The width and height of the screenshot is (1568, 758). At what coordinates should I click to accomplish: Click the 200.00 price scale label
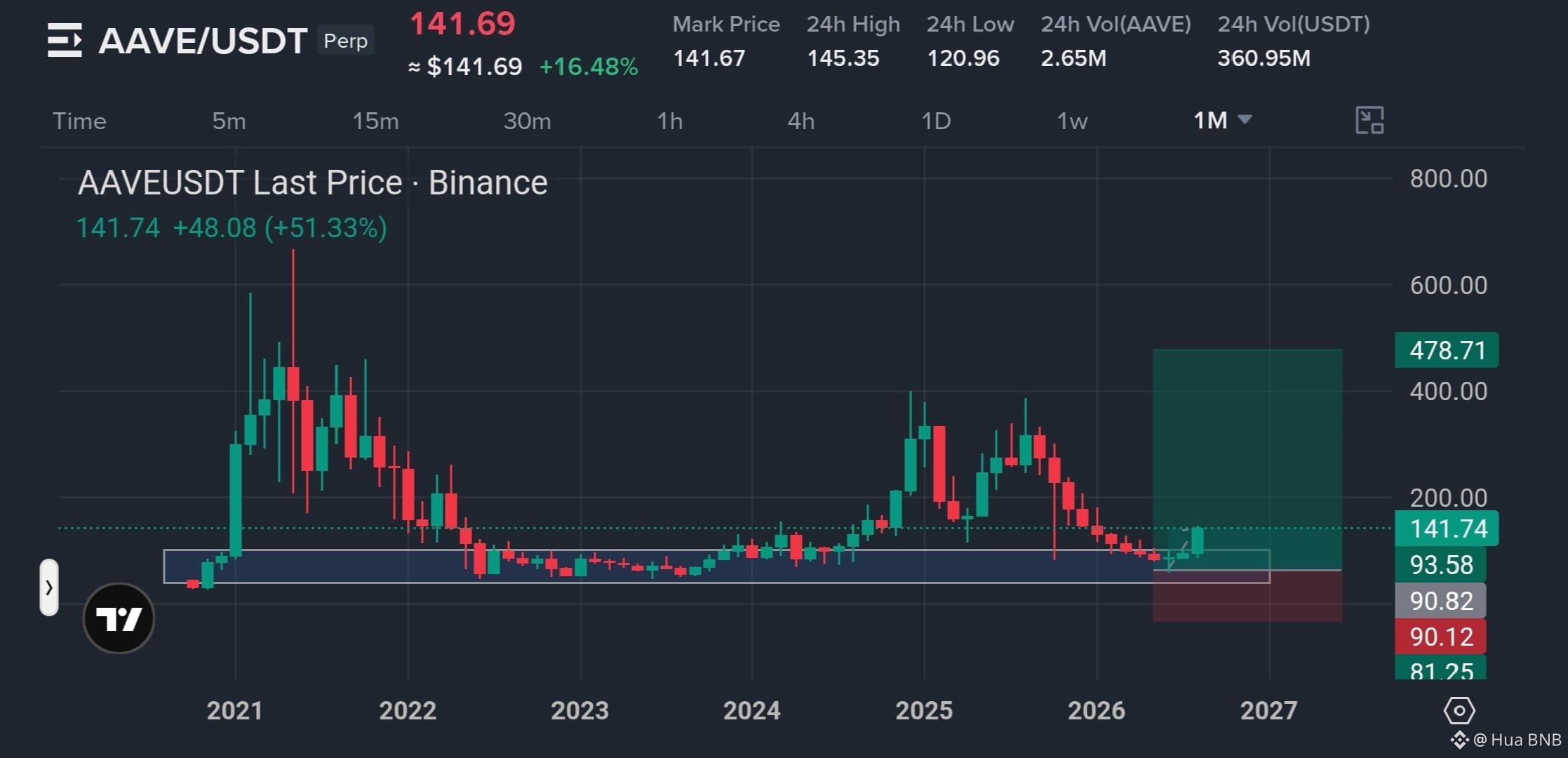(x=1448, y=498)
